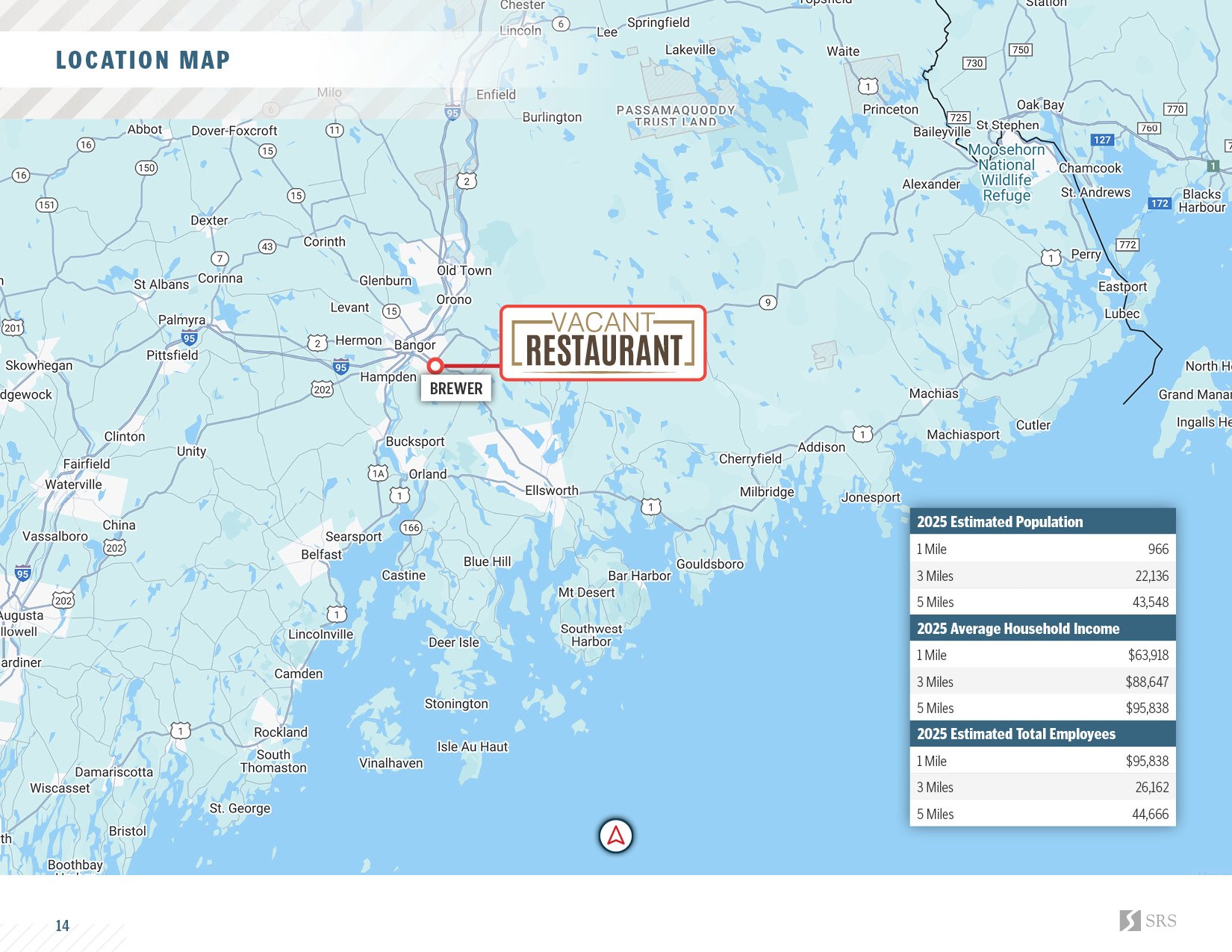Click the Bar Harbor map label

pos(639,576)
